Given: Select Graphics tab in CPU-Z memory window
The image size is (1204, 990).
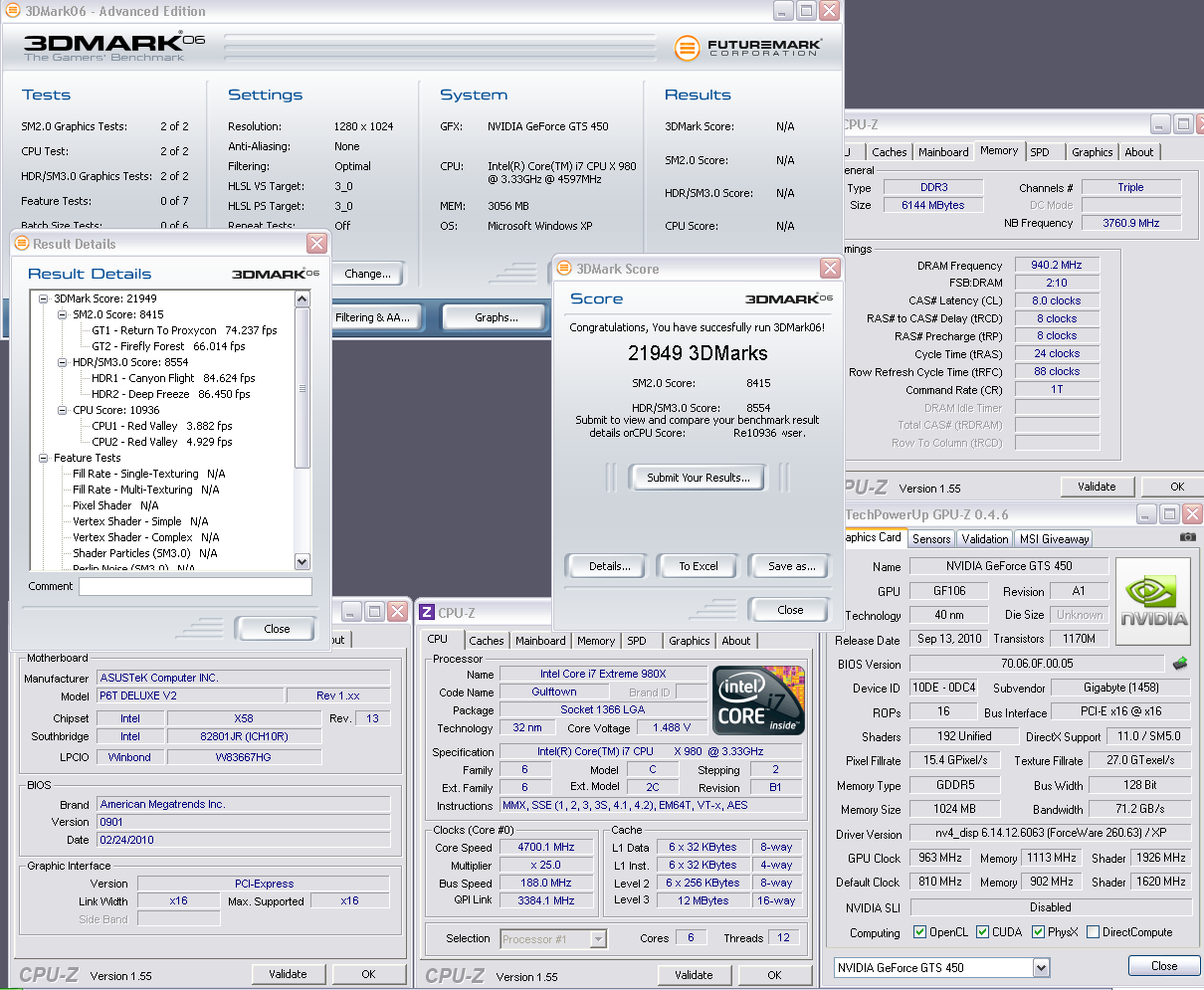Looking at the screenshot, I should (1092, 152).
